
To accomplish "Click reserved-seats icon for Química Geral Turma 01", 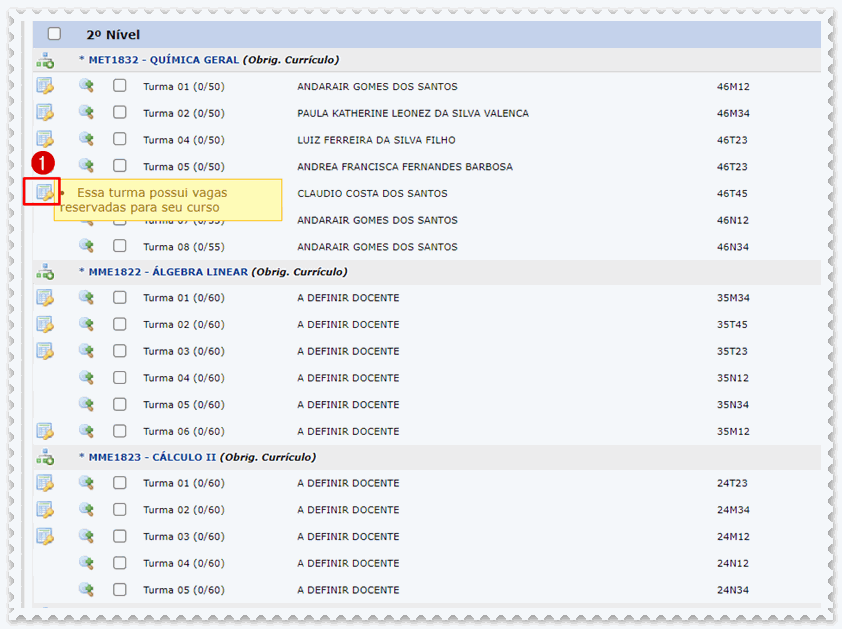I will point(44,86).
